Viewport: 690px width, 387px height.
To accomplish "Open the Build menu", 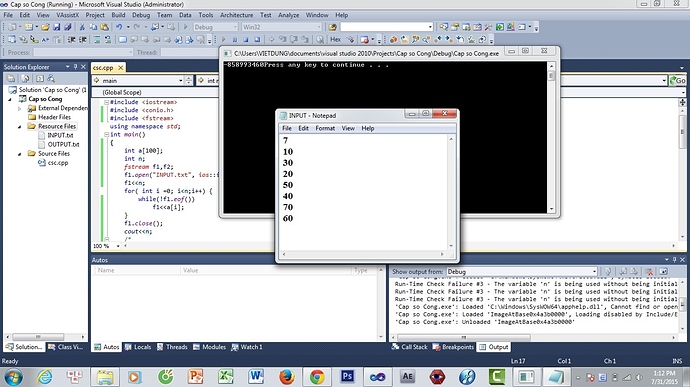I will coord(118,15).
